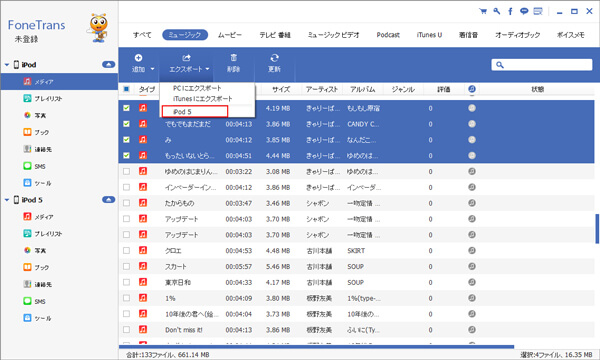Sort by アルバム column header
600x360 pixels.
coord(362,89)
